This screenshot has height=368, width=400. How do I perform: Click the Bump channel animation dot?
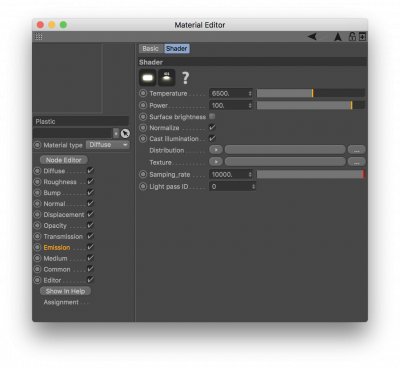37,193
